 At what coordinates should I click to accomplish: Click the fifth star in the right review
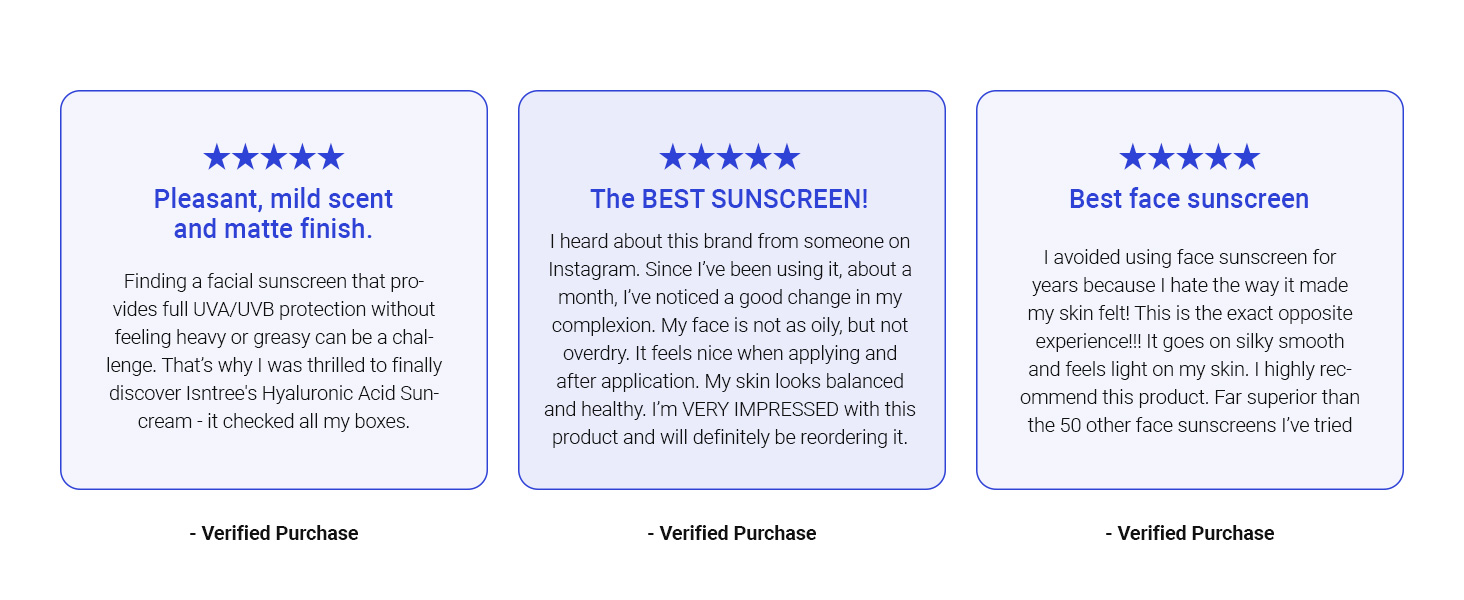[x=1246, y=157]
